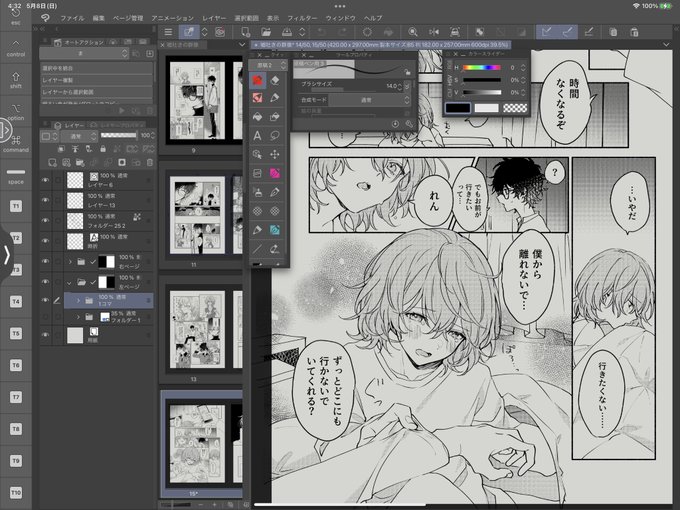The height and width of the screenshot is (510, 680).
Task: Open the ファイル menu
Action: (72, 18)
